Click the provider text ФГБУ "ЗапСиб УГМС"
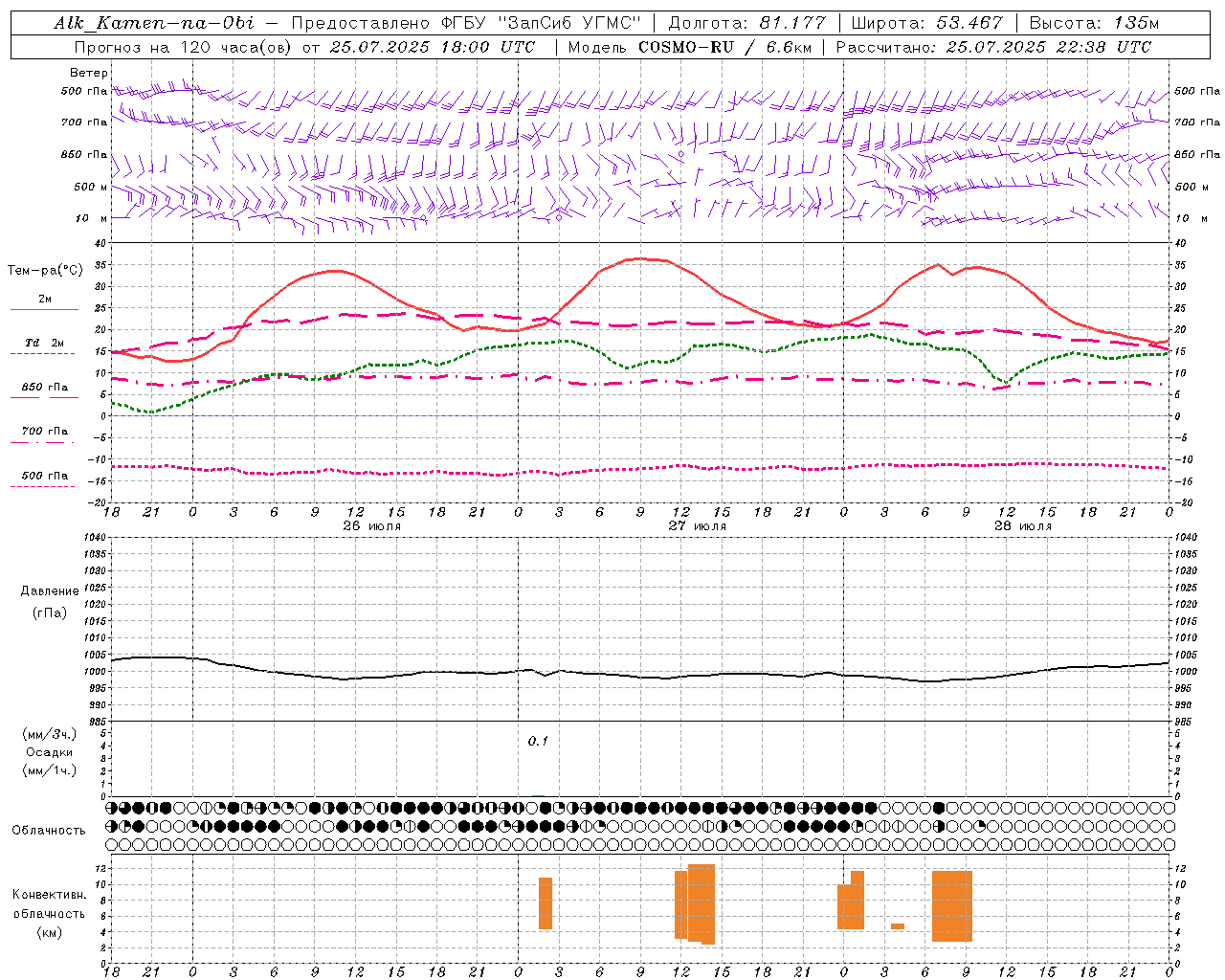 tap(542, 23)
